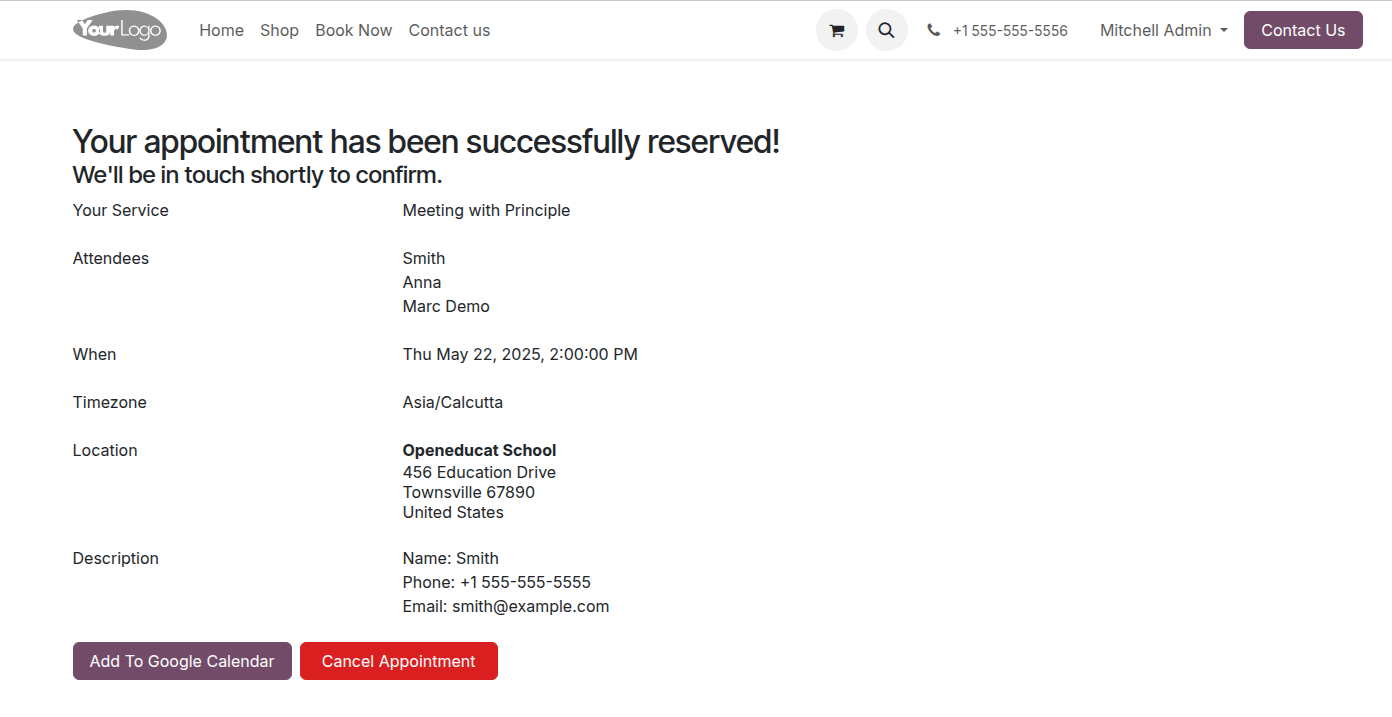Click the successfully reserved confirmation heading
The width and height of the screenshot is (1392, 717).
pos(426,142)
